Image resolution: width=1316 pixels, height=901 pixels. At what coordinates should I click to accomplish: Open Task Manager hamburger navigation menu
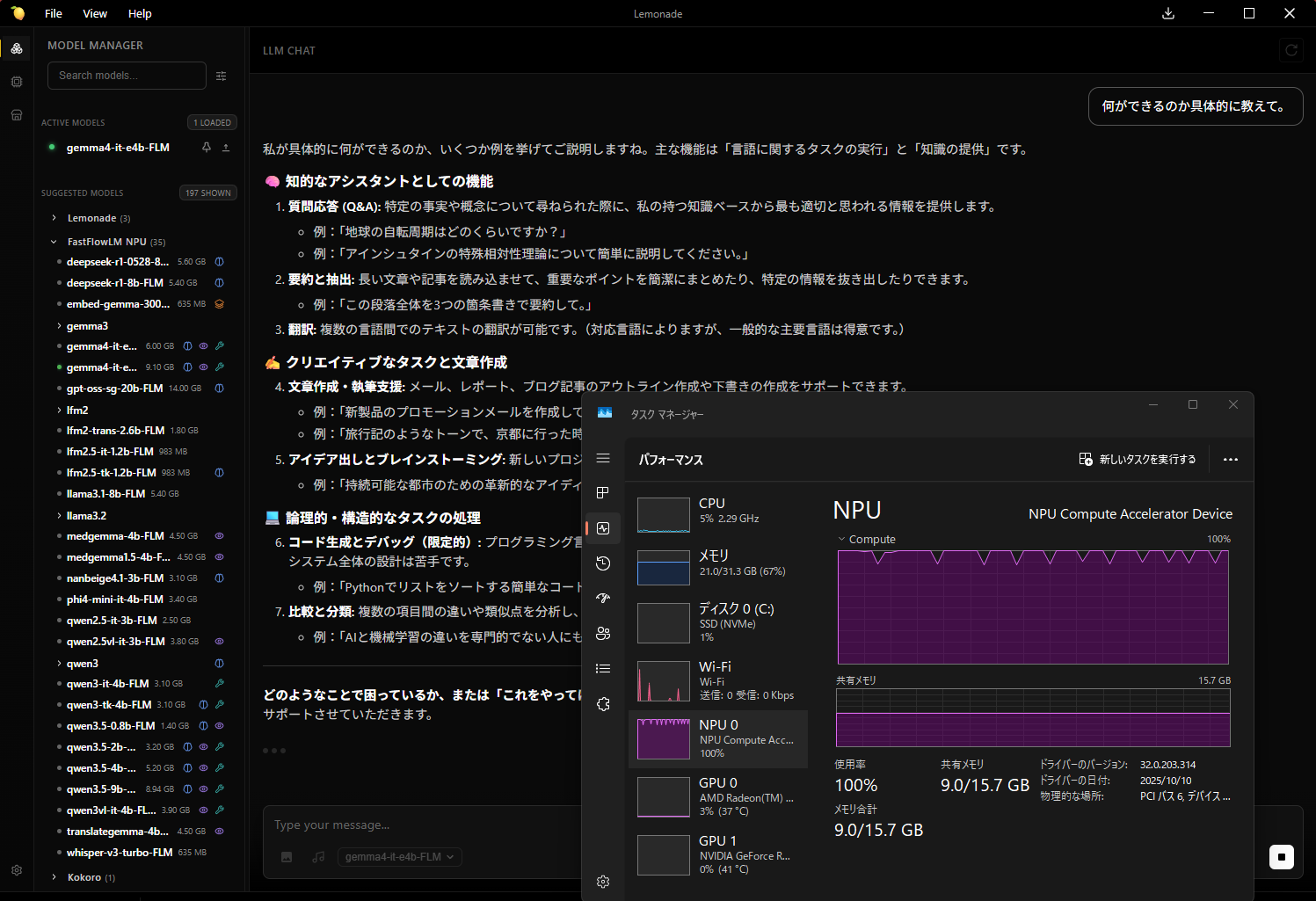pos(603,458)
